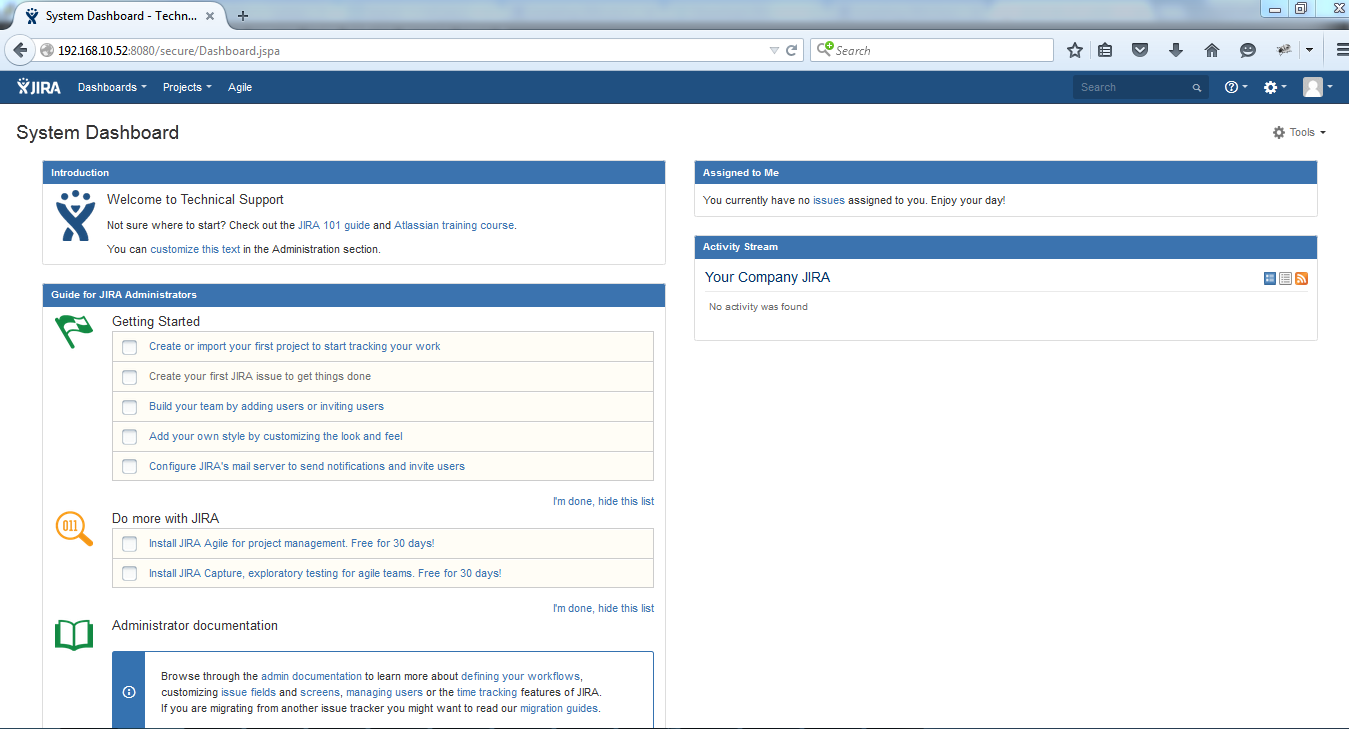
Task: Click the 'Introduction' gadget header
Action: (353, 173)
